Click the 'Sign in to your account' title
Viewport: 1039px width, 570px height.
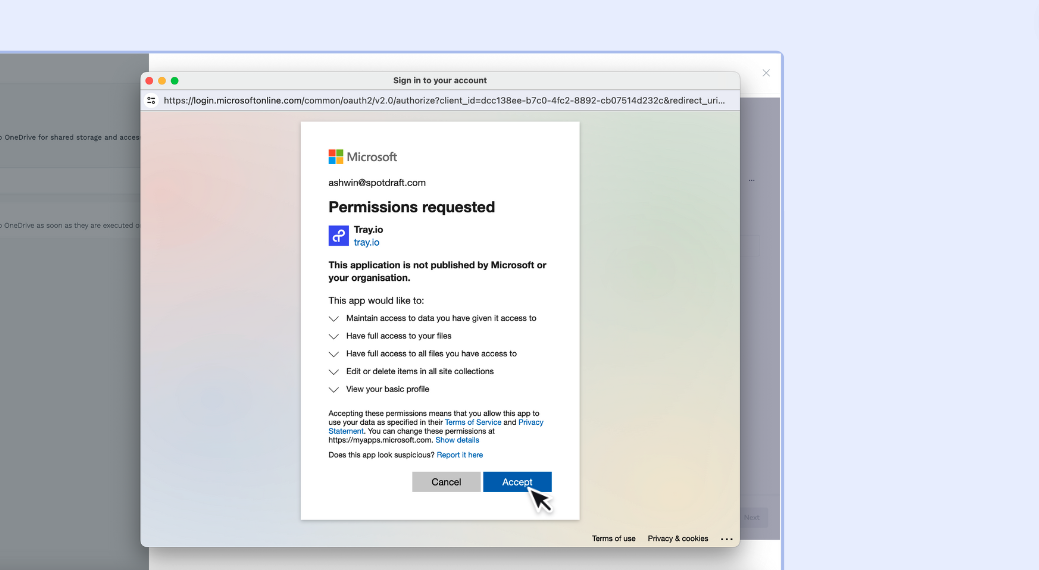tap(440, 80)
